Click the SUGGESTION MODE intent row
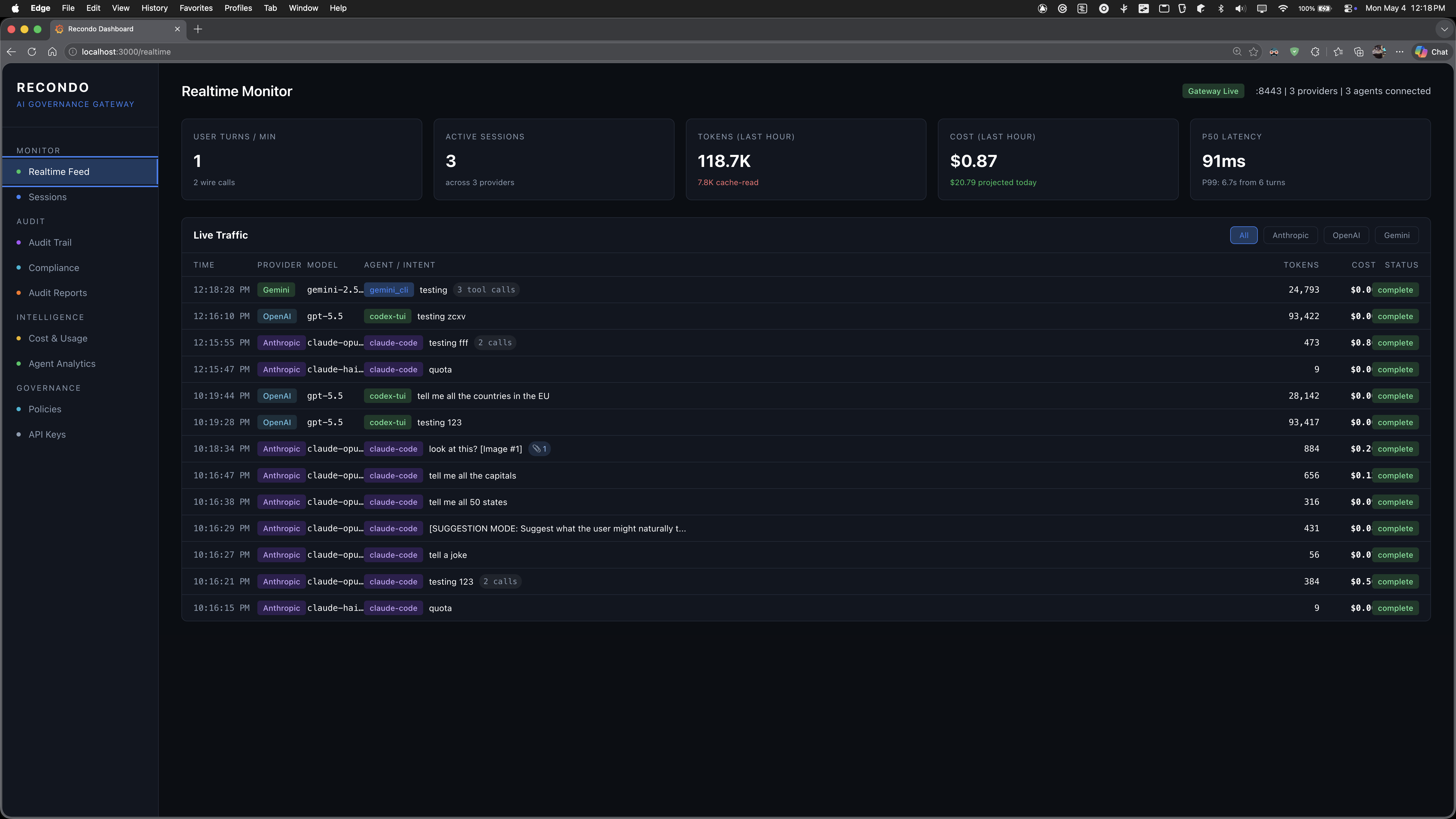Image resolution: width=1456 pixels, height=819 pixels. (806, 528)
